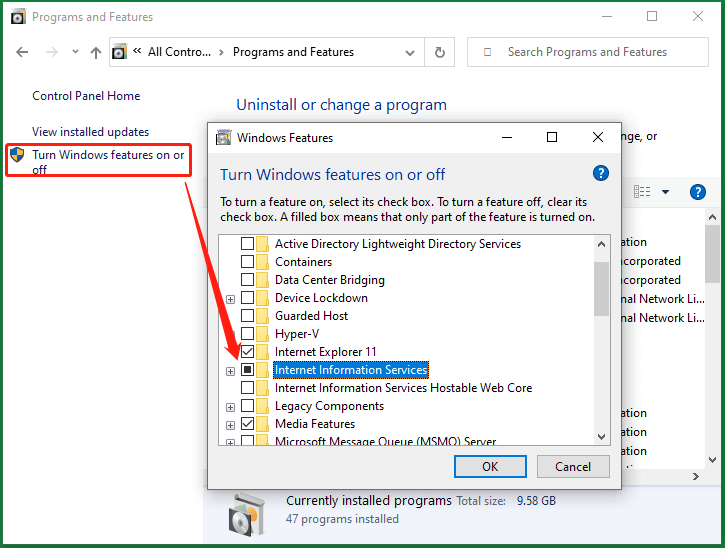This screenshot has height=548, width=725.
Task: Focus the Search Programs and Features box
Action: [588, 52]
